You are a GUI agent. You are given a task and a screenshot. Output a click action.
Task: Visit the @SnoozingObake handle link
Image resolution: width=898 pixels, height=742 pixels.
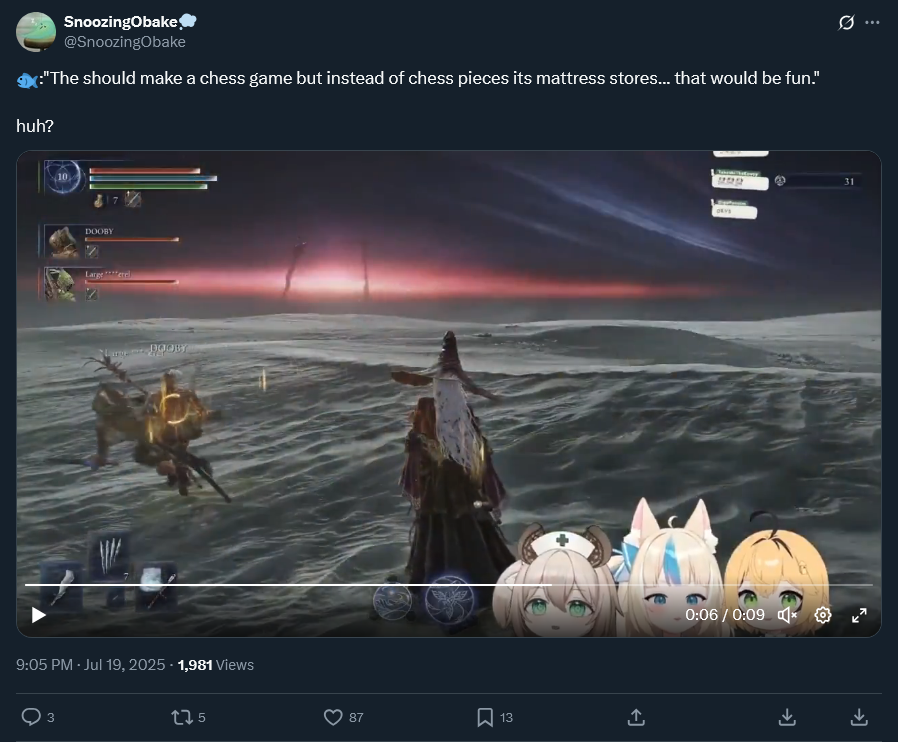125,42
